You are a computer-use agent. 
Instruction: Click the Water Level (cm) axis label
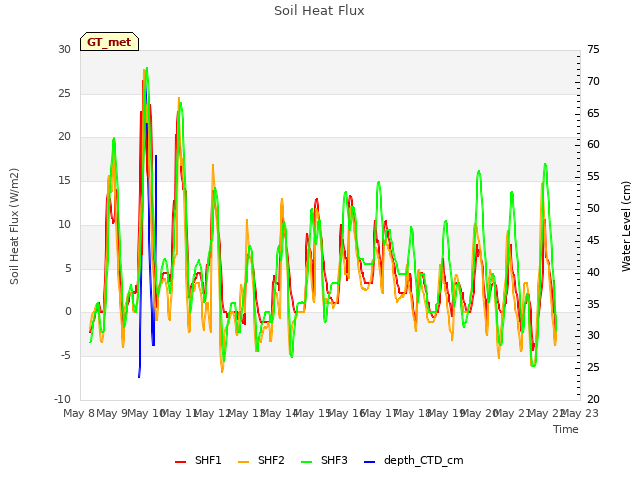point(626,227)
